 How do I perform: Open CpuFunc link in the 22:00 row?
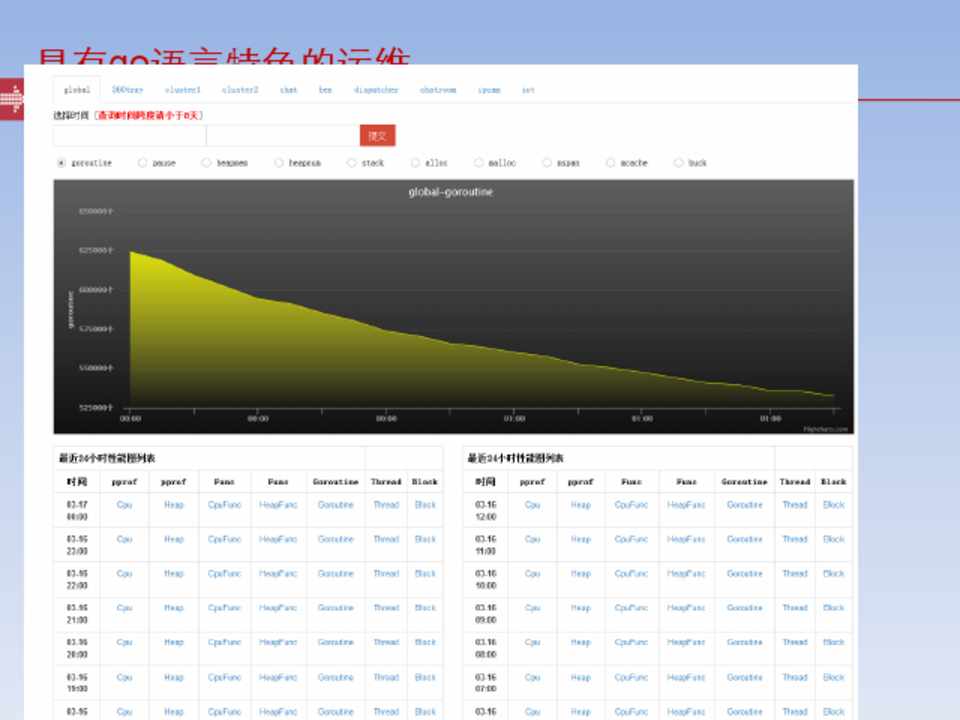pyautogui.click(x=225, y=574)
